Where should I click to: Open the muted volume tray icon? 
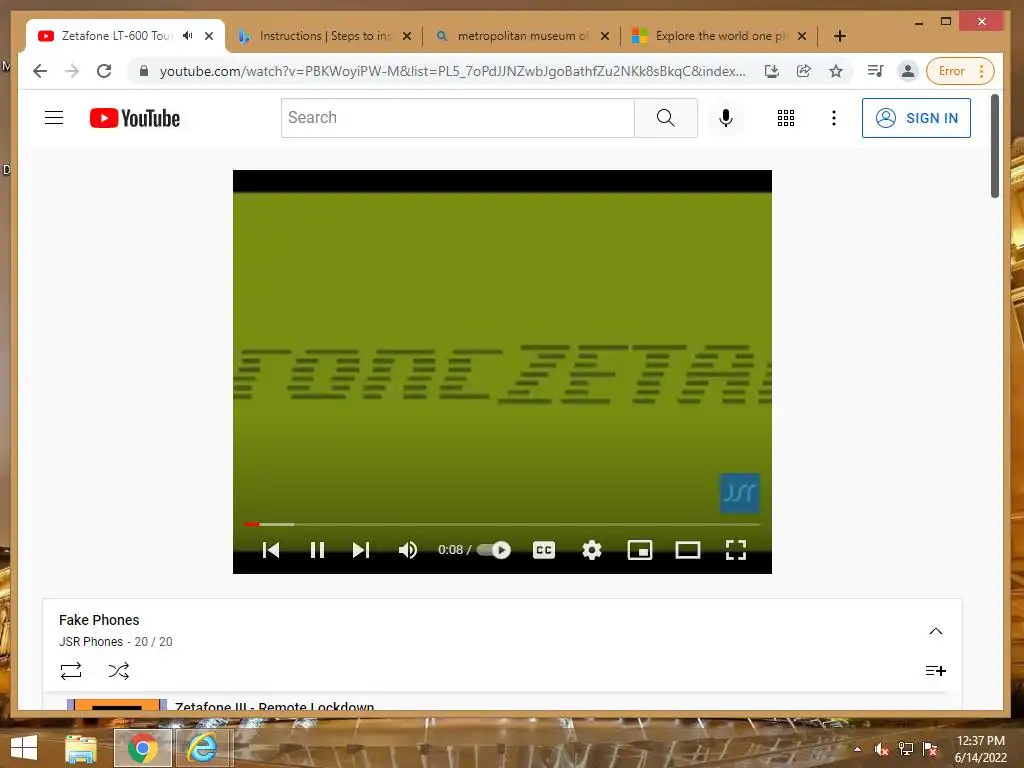click(882, 749)
